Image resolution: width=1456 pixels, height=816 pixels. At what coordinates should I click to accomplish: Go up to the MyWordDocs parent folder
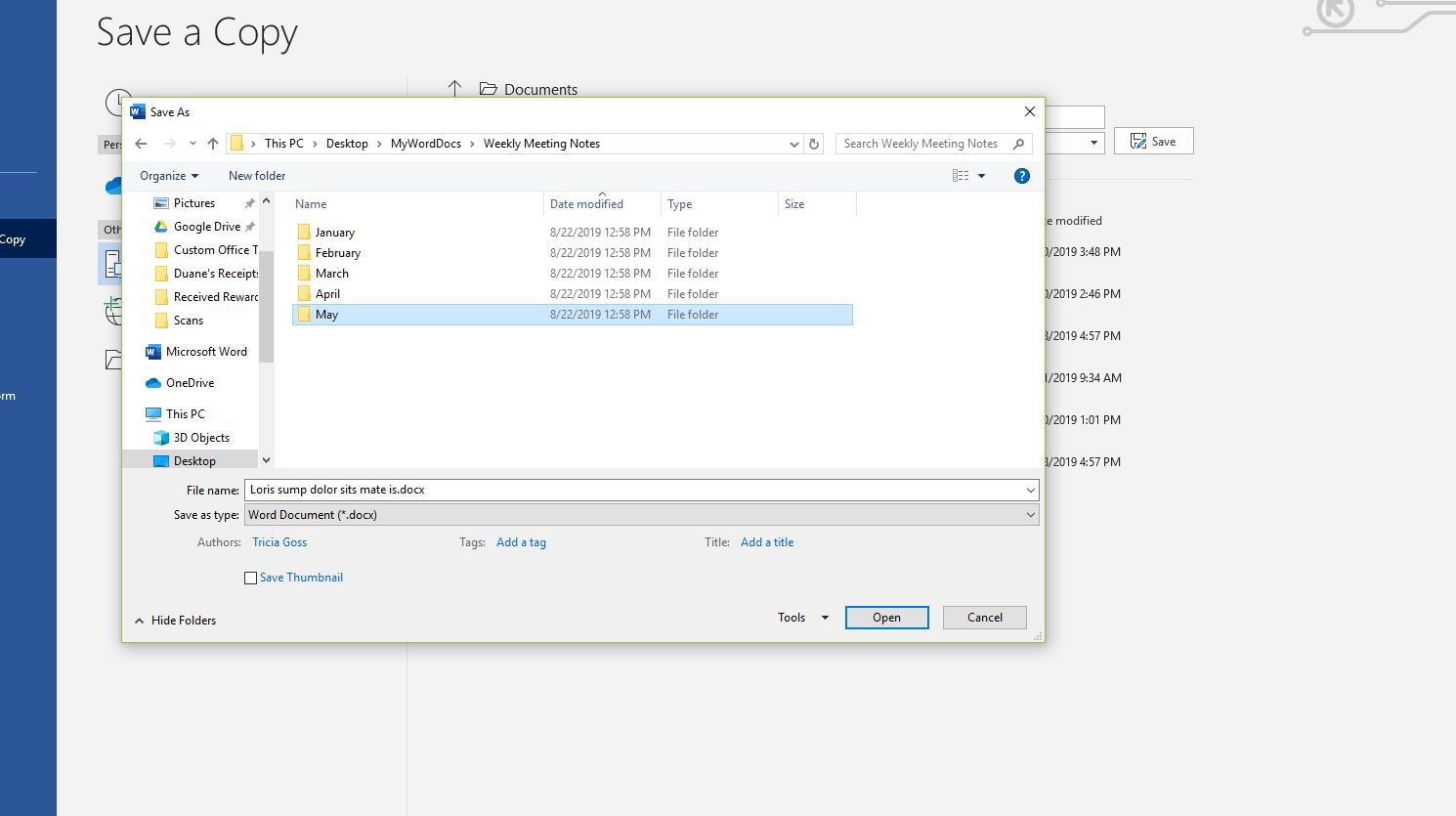213,144
